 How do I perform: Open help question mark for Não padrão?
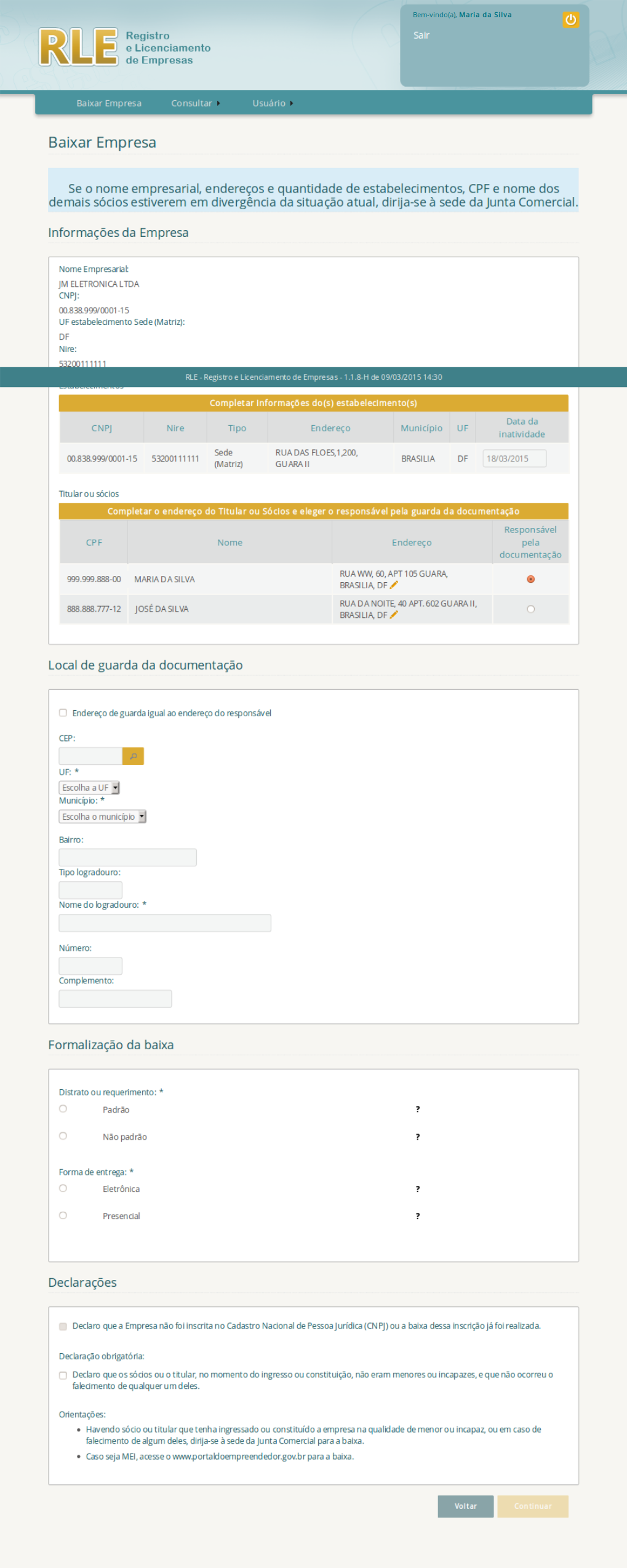[418, 1137]
